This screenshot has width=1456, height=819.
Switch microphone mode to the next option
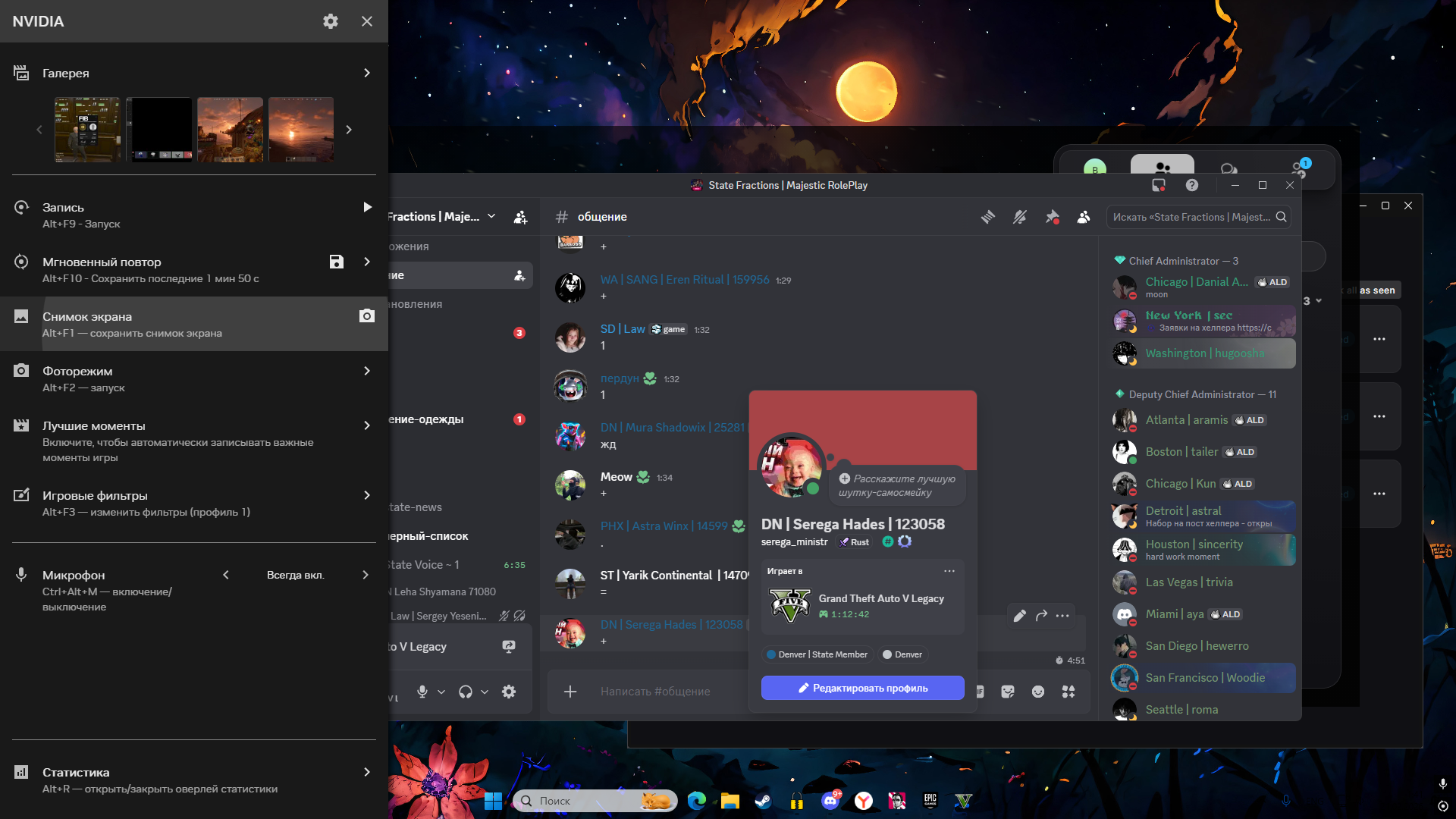[x=366, y=575]
